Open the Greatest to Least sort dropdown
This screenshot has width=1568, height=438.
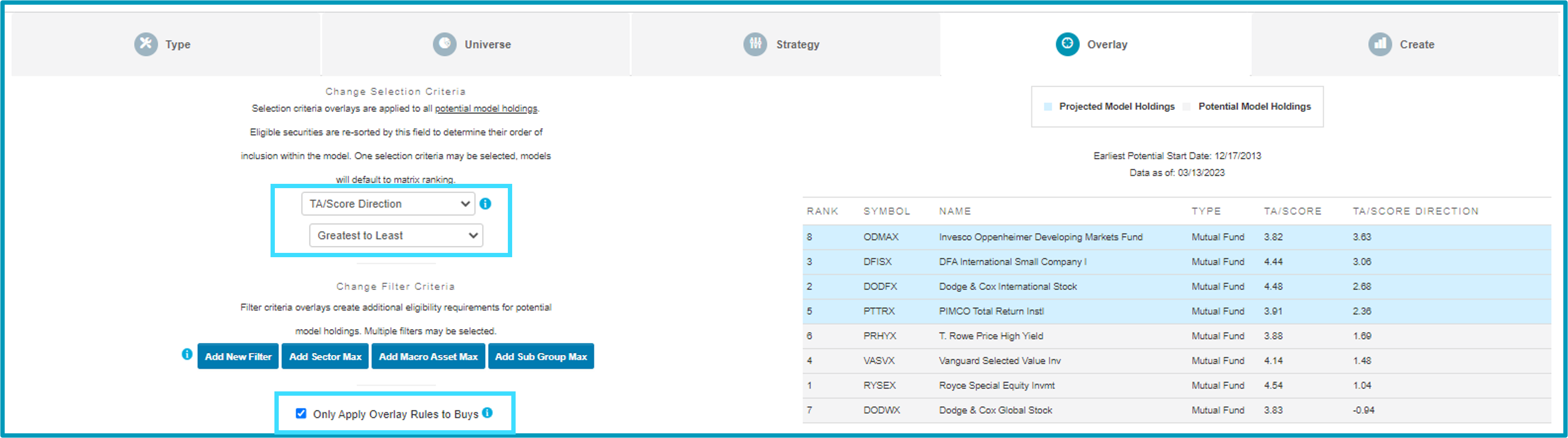tap(396, 235)
